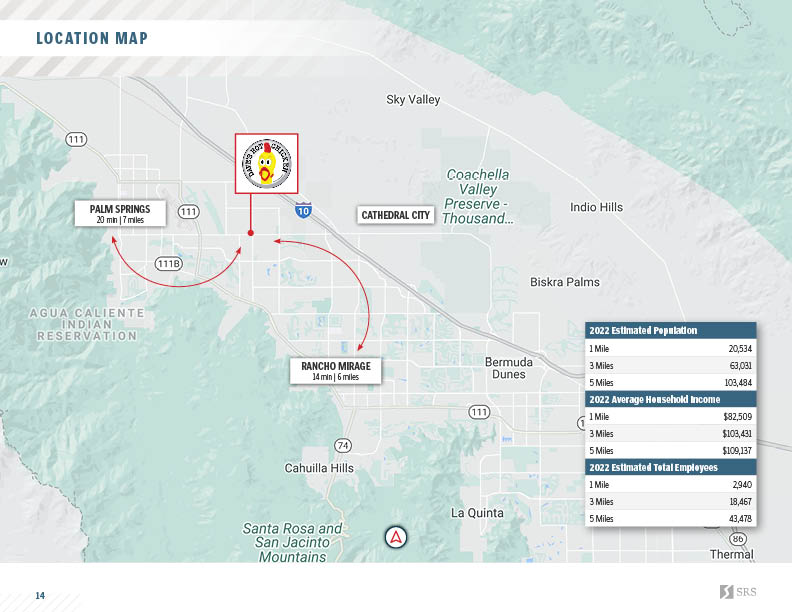Image resolution: width=792 pixels, height=612 pixels.
Task: Select the Rancho Mirage distance label
Action: tap(335, 371)
